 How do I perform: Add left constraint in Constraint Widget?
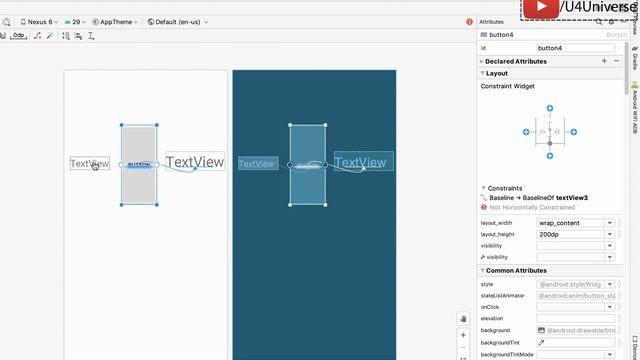[x=526, y=132]
